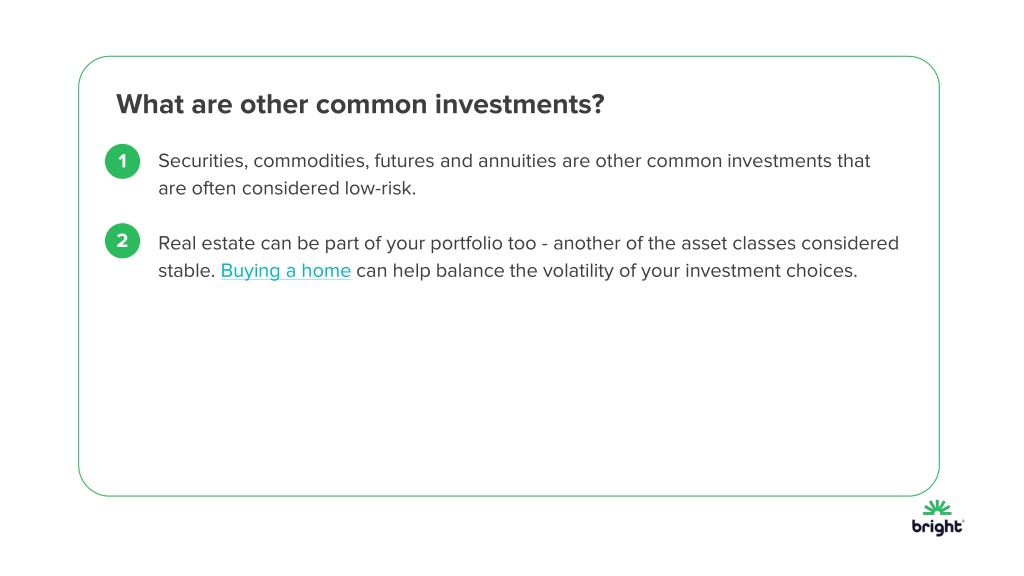Click the bright wordmark text
Screen dimensions: 1024x576
coord(936,526)
